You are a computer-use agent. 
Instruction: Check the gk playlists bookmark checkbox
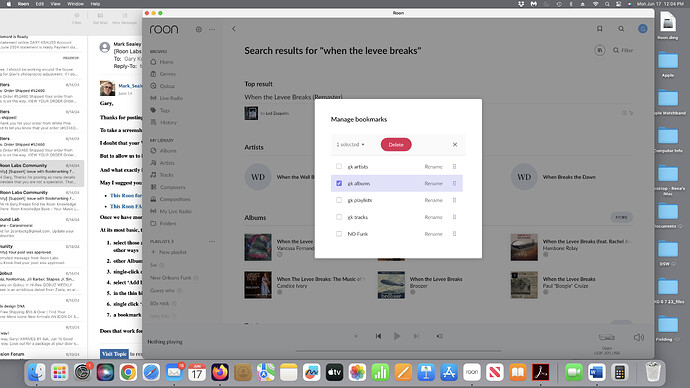click(339, 200)
